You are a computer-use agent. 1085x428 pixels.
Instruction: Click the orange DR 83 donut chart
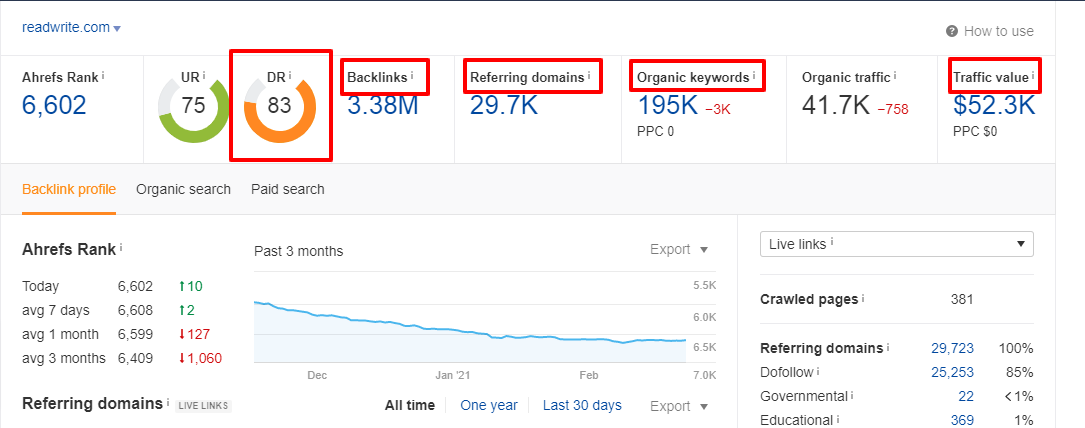click(x=280, y=106)
